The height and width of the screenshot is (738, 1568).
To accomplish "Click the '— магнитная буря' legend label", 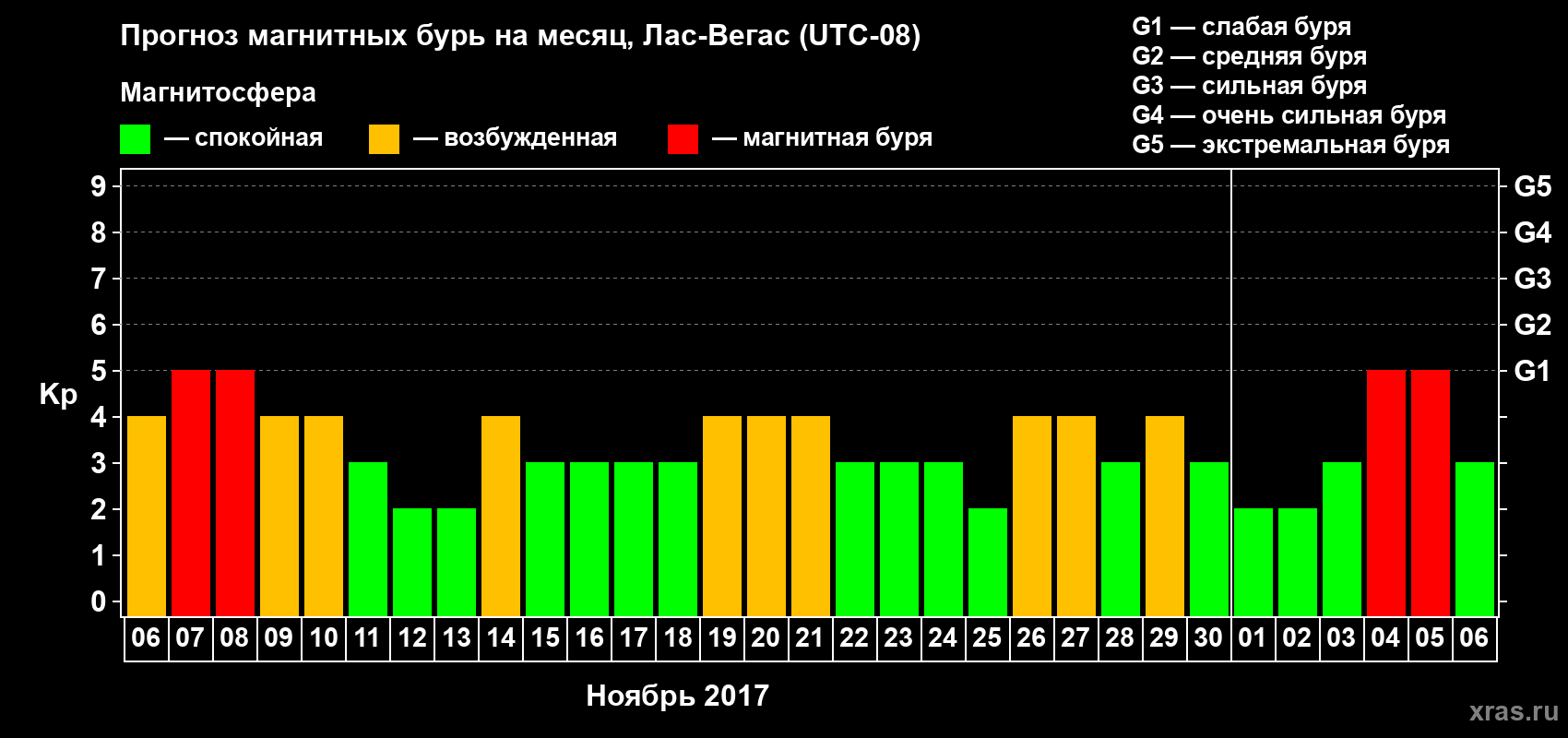I will point(822,138).
